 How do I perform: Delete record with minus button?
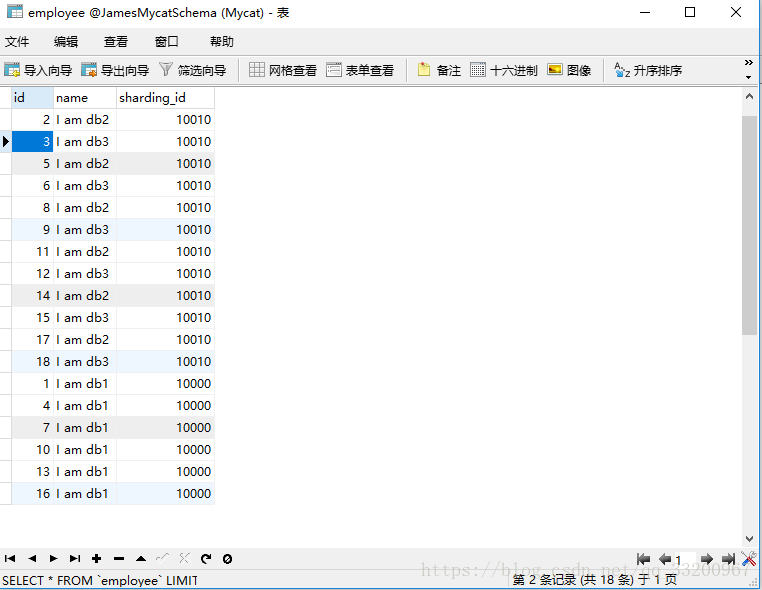(x=119, y=559)
